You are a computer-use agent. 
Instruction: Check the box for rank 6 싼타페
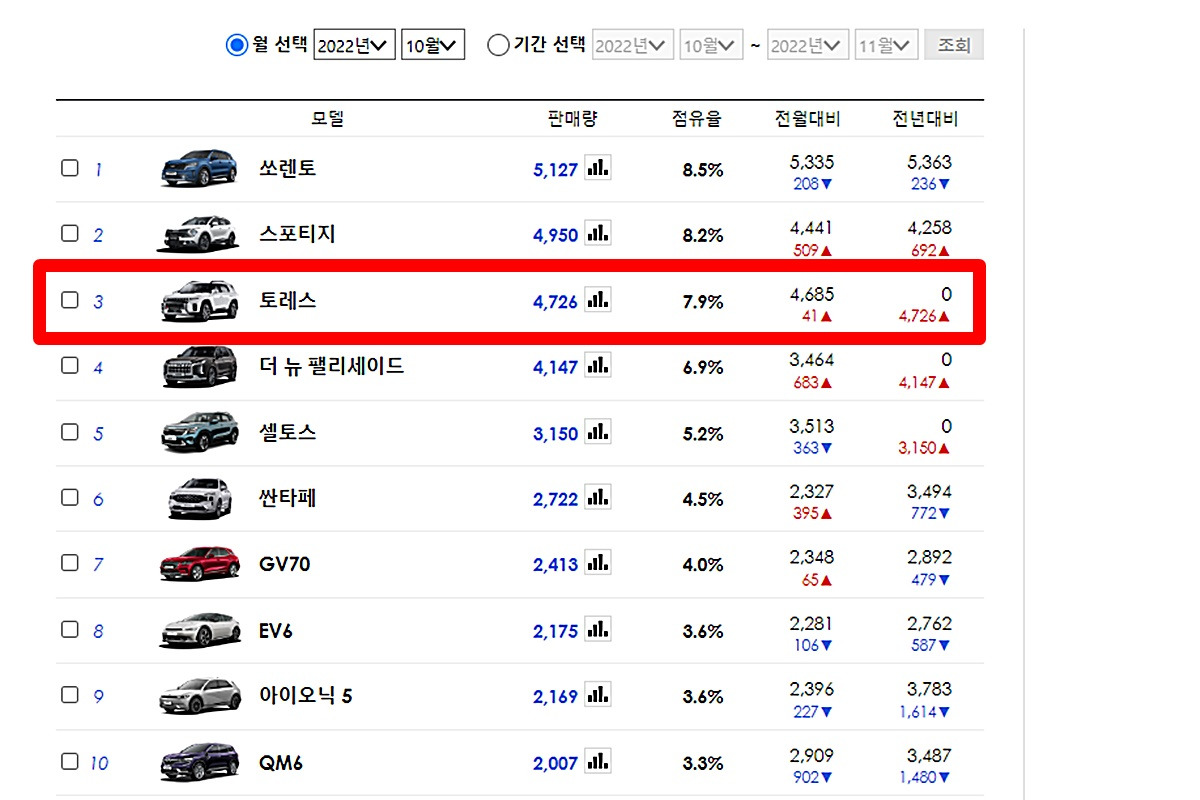69,497
